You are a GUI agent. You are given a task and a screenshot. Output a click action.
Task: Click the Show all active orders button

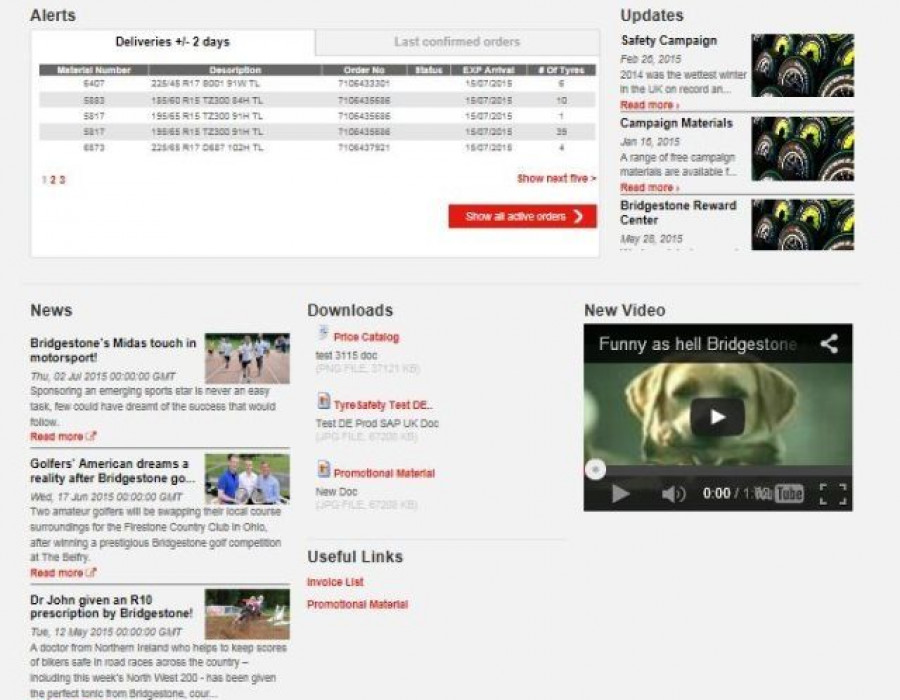click(x=522, y=216)
